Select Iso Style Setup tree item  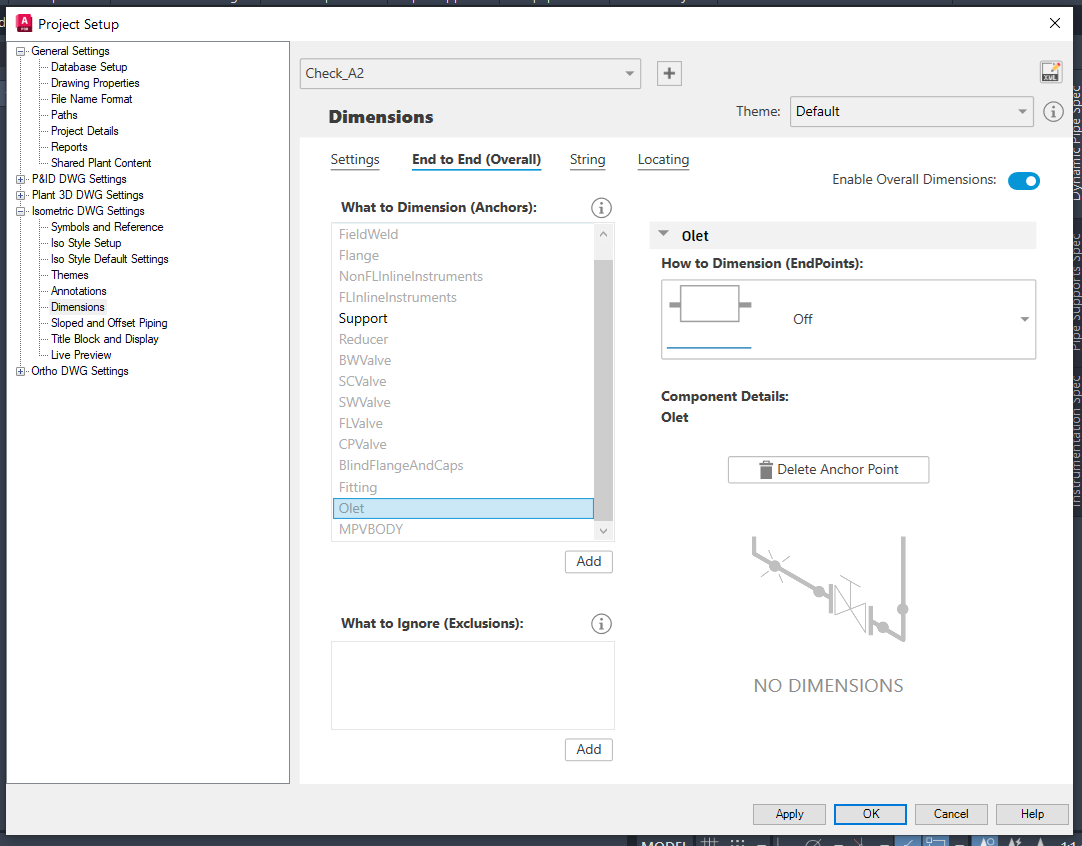click(86, 243)
